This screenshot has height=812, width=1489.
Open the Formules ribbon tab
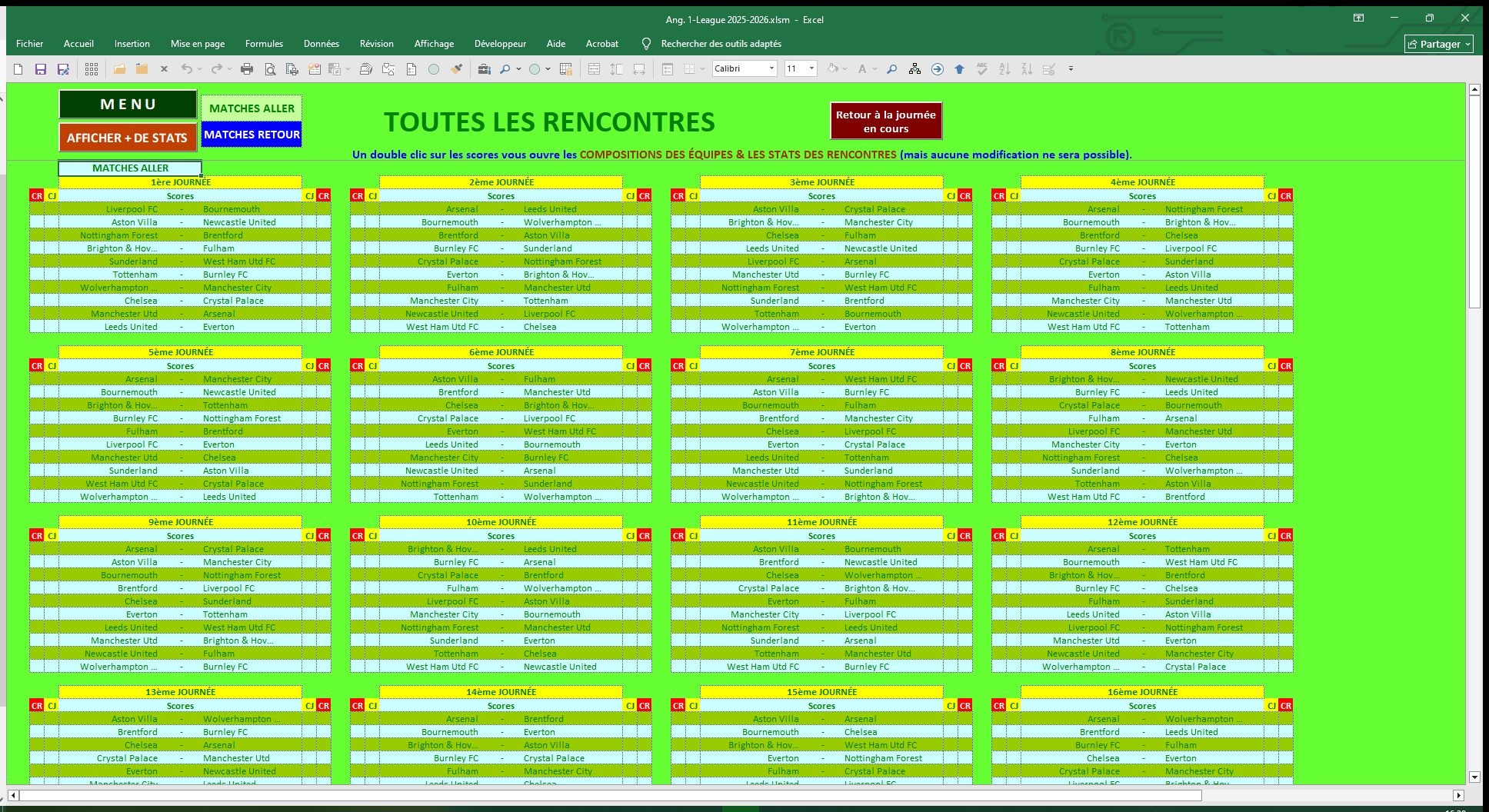click(264, 44)
